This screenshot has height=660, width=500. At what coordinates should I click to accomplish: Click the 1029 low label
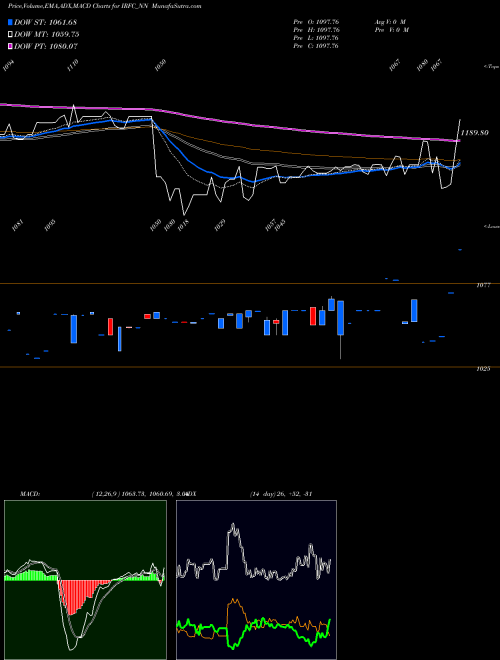coord(220,225)
